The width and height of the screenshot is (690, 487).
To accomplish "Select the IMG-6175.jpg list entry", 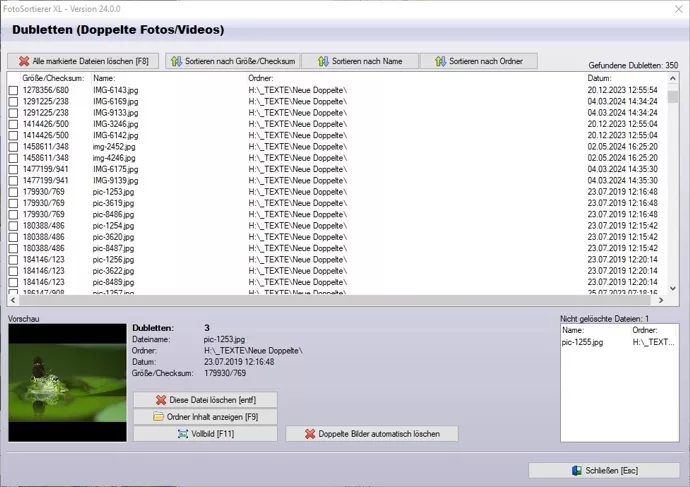I will tap(116, 169).
